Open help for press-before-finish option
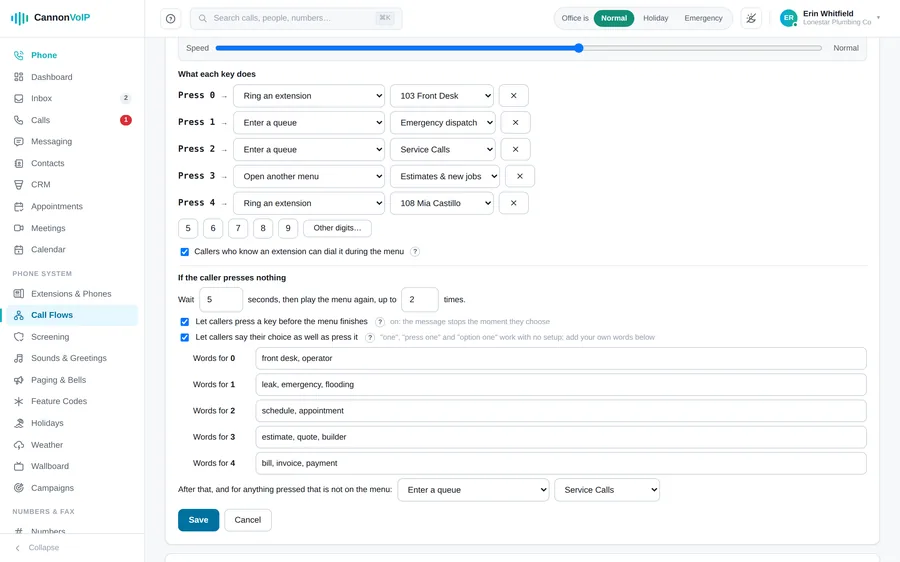The image size is (900, 562). pyautogui.click(x=379, y=322)
